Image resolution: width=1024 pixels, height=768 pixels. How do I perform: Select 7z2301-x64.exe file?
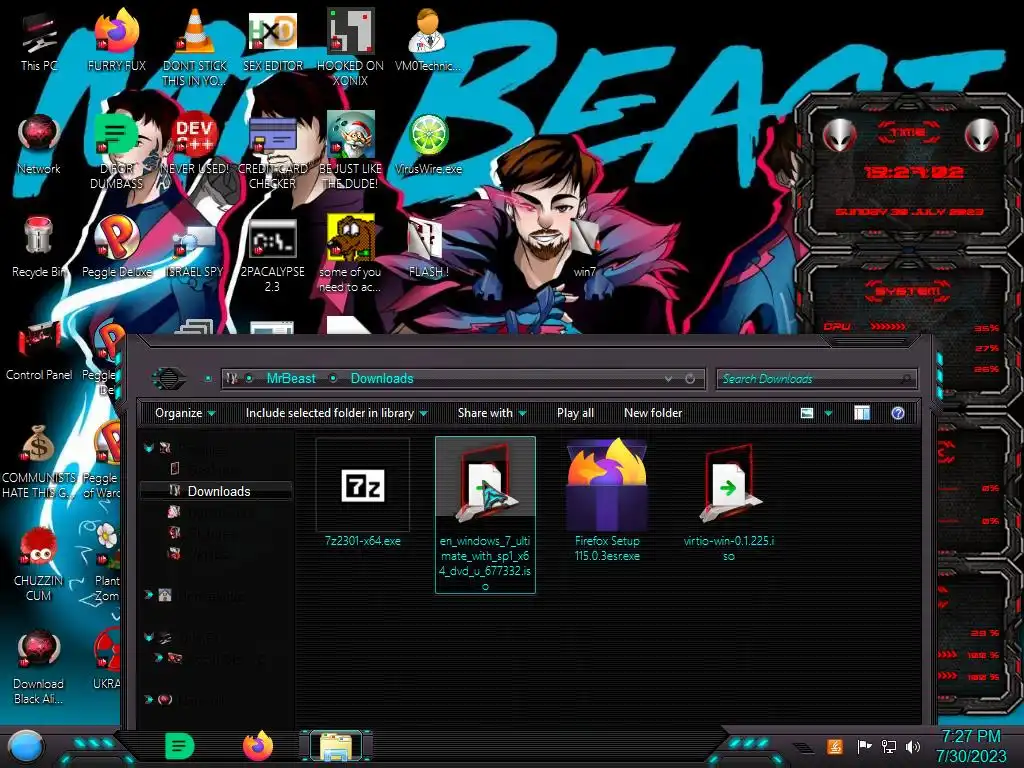pyautogui.click(x=362, y=494)
